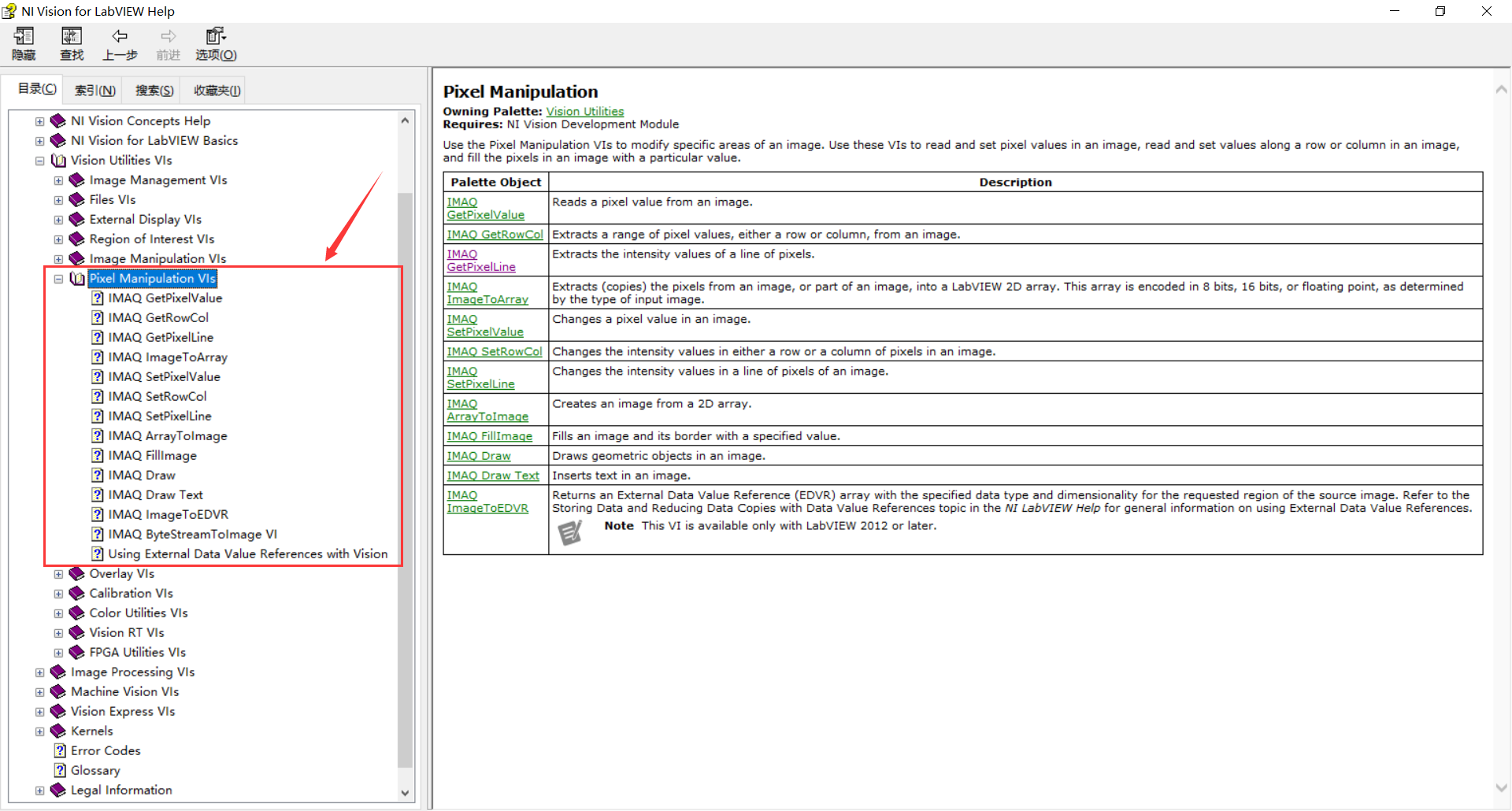This screenshot has height=811, width=1512.
Task: Click the External Display VIs book icon
Action: point(77,219)
